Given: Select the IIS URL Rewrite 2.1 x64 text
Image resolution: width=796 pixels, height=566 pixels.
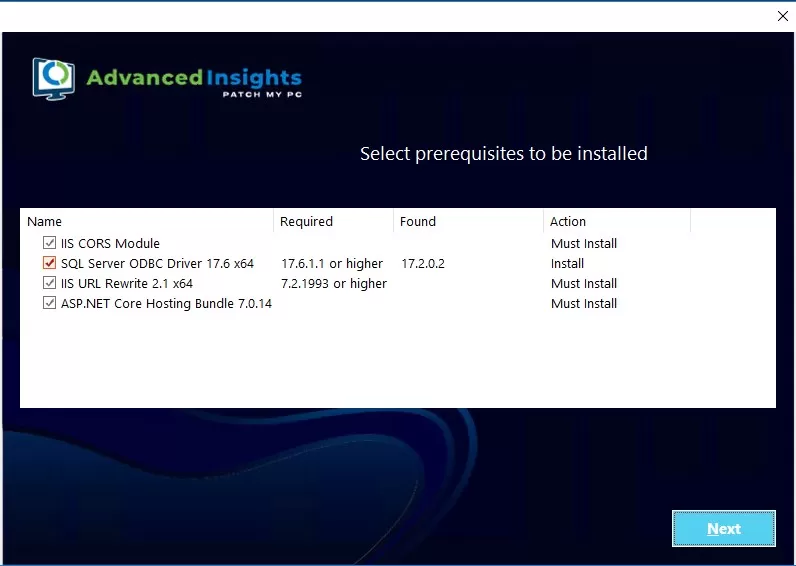Looking at the screenshot, I should pyautogui.click(x=127, y=283).
